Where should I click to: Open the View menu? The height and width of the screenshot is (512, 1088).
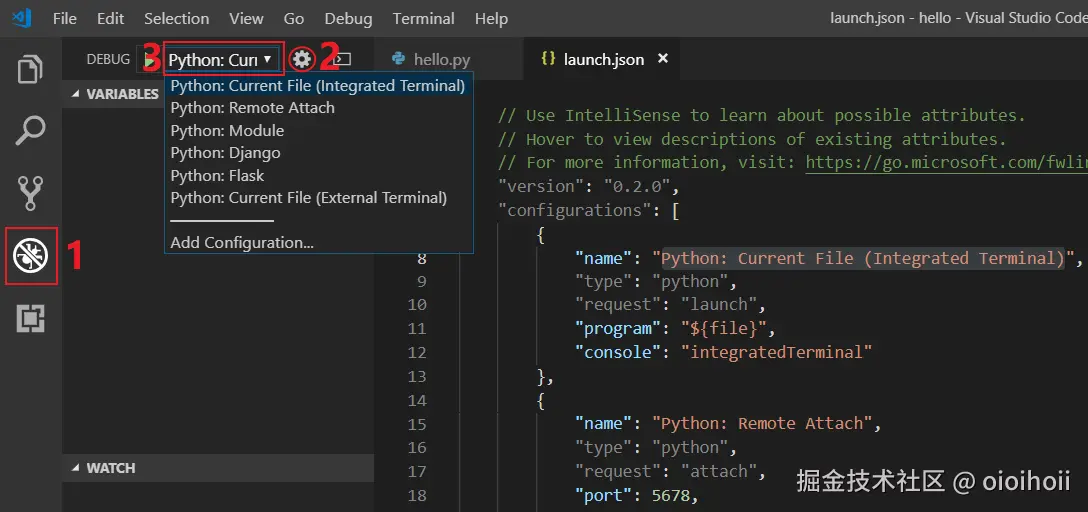pyautogui.click(x=246, y=19)
